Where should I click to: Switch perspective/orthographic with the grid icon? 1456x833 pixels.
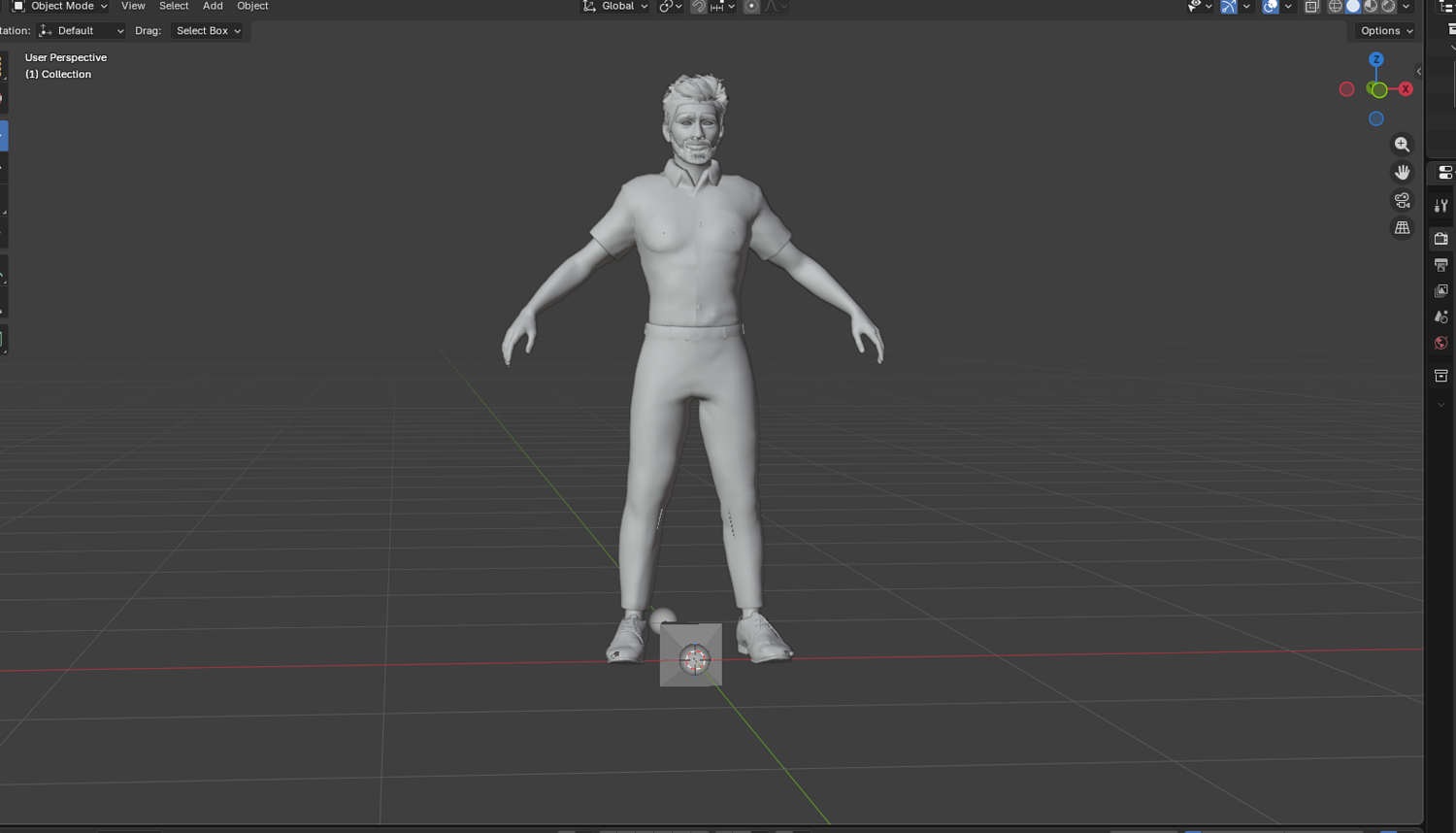(1402, 228)
